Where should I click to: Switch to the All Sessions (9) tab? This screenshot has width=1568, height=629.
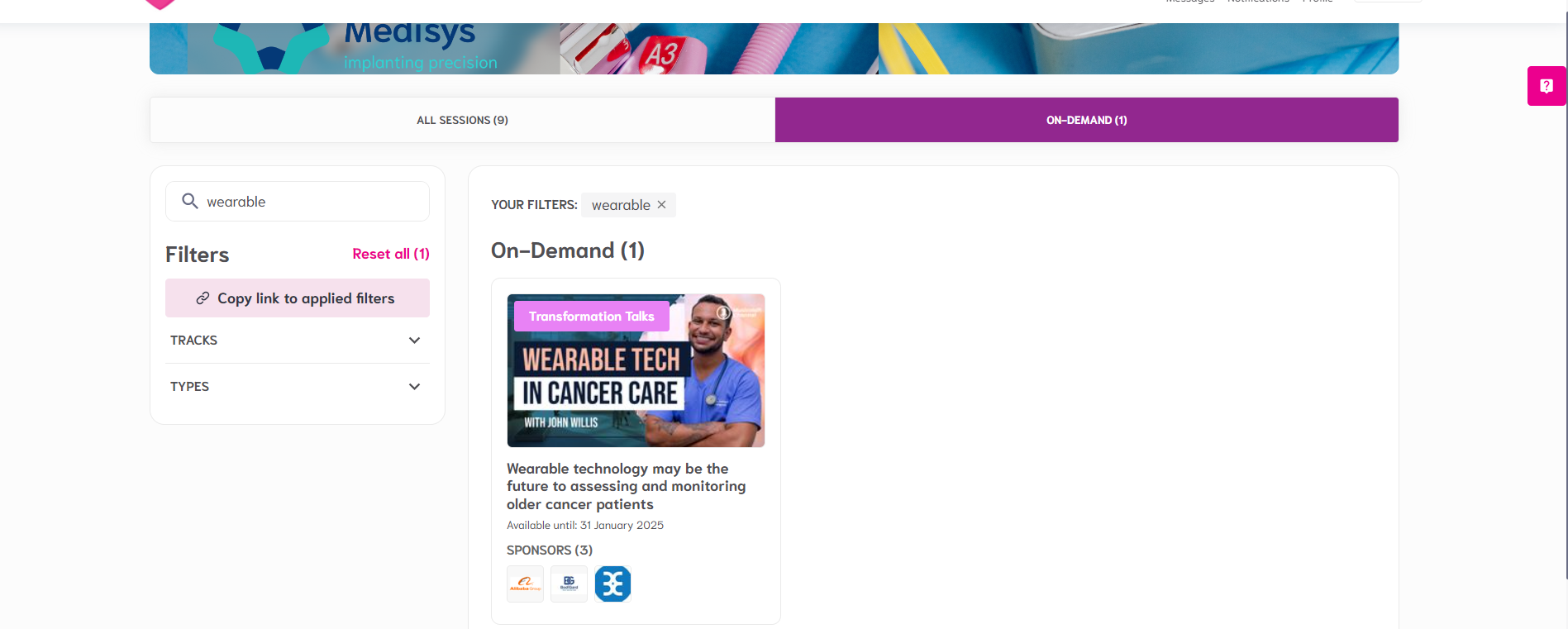(462, 120)
